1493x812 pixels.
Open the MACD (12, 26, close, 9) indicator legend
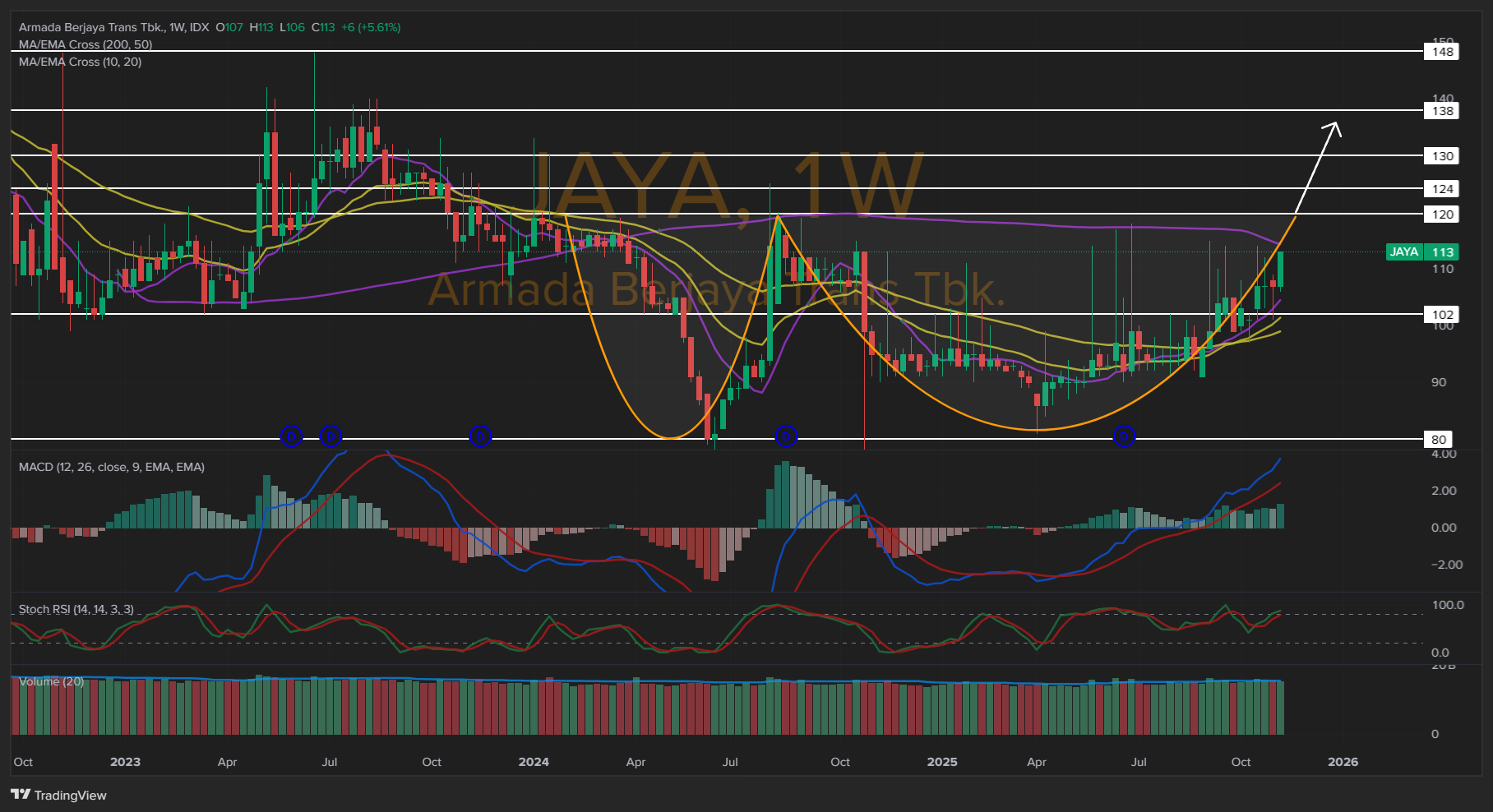pyautogui.click(x=112, y=467)
